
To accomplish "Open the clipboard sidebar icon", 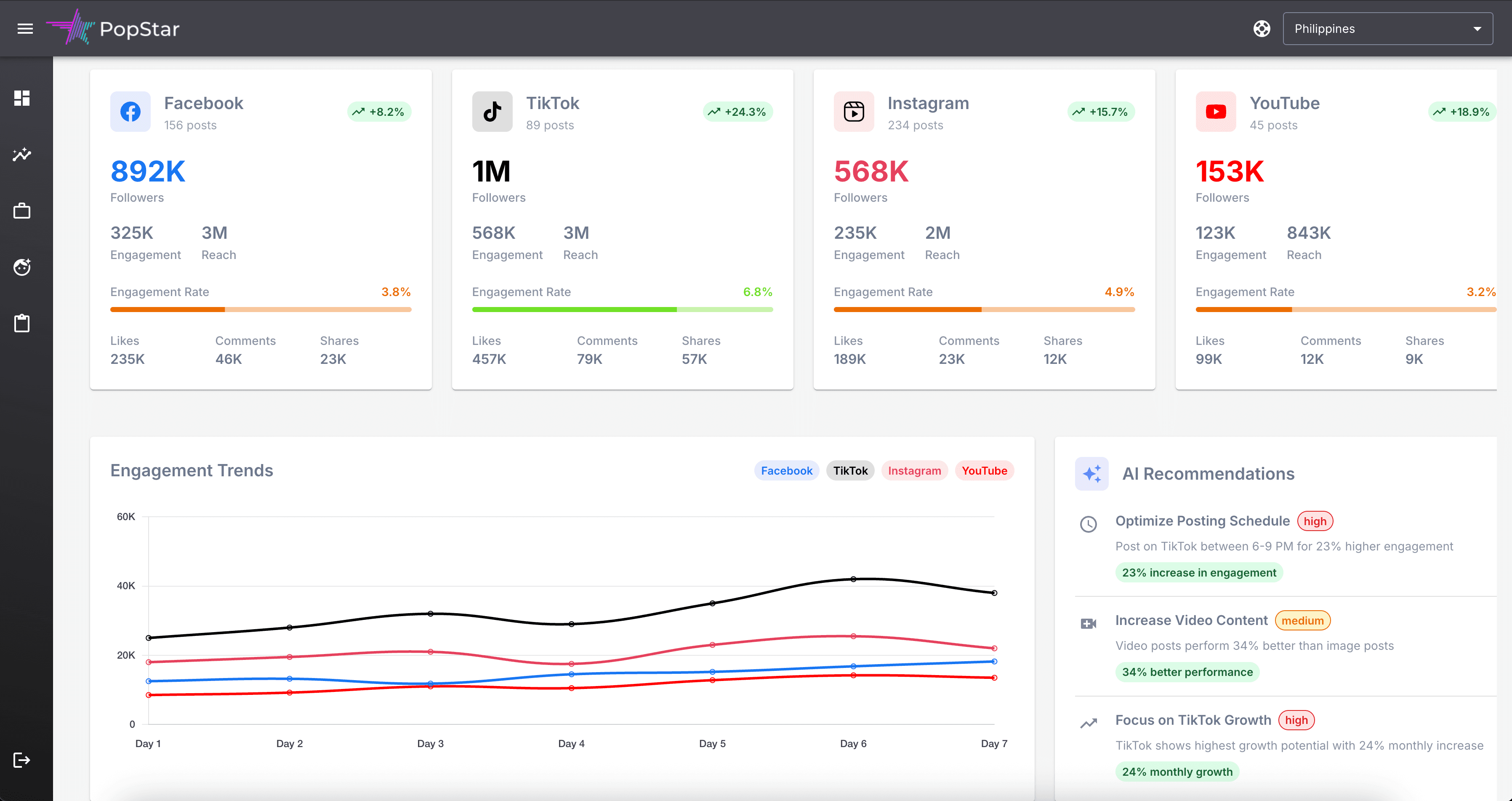I will click(22, 323).
